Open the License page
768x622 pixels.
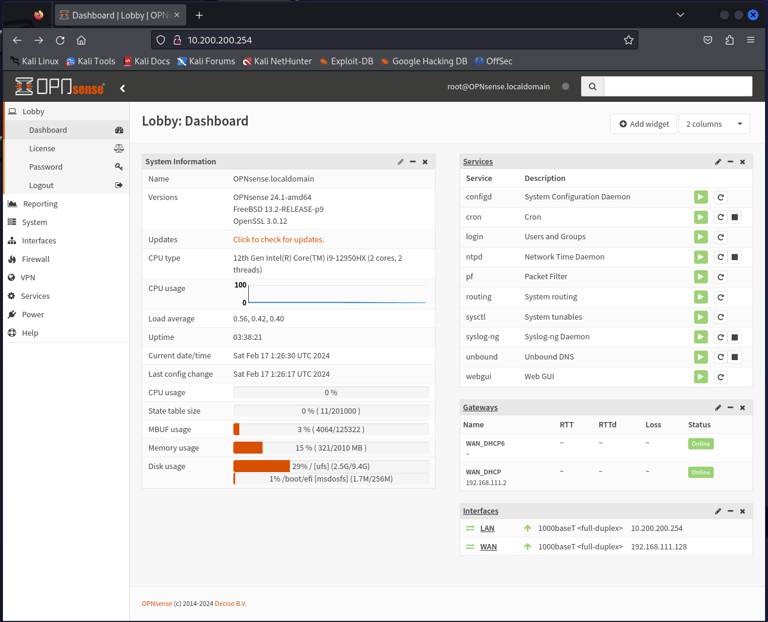66,148
